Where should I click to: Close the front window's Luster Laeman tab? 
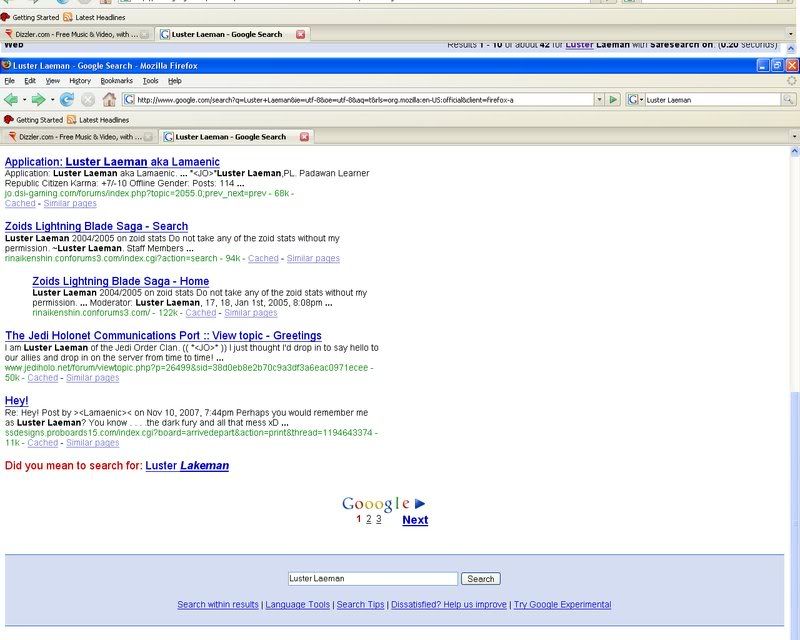tap(304, 137)
